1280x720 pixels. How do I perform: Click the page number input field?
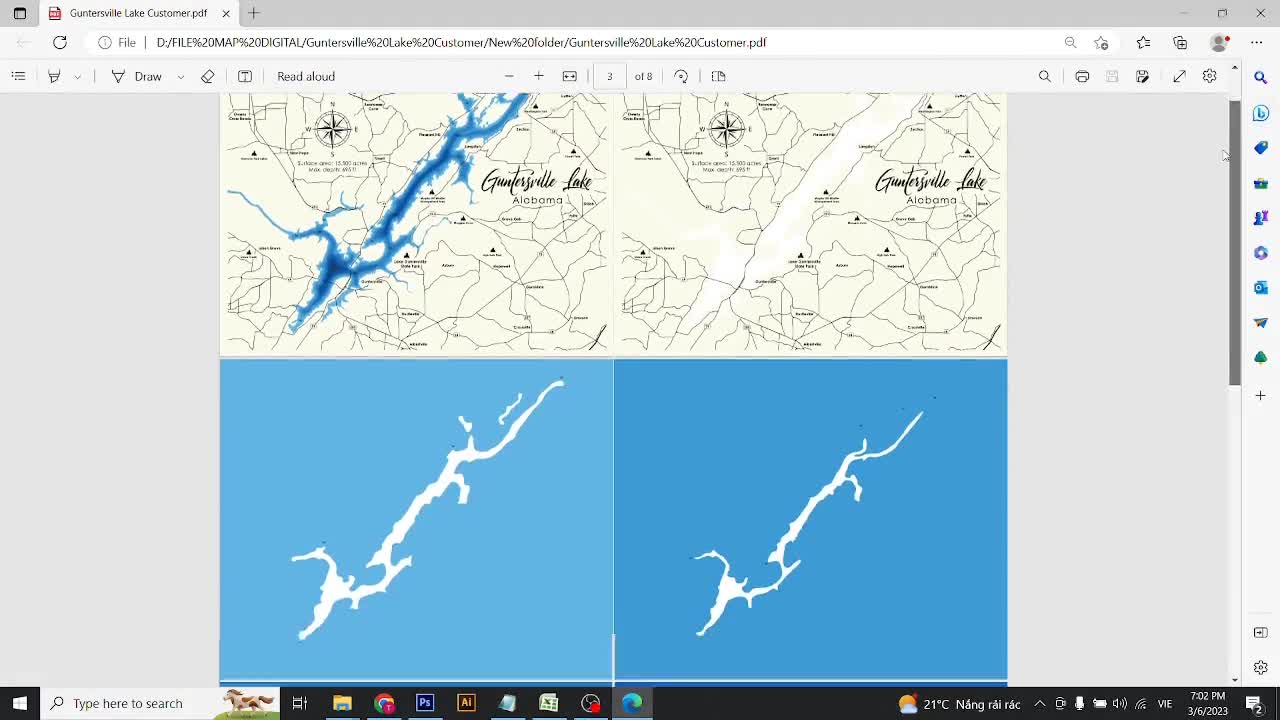(609, 76)
